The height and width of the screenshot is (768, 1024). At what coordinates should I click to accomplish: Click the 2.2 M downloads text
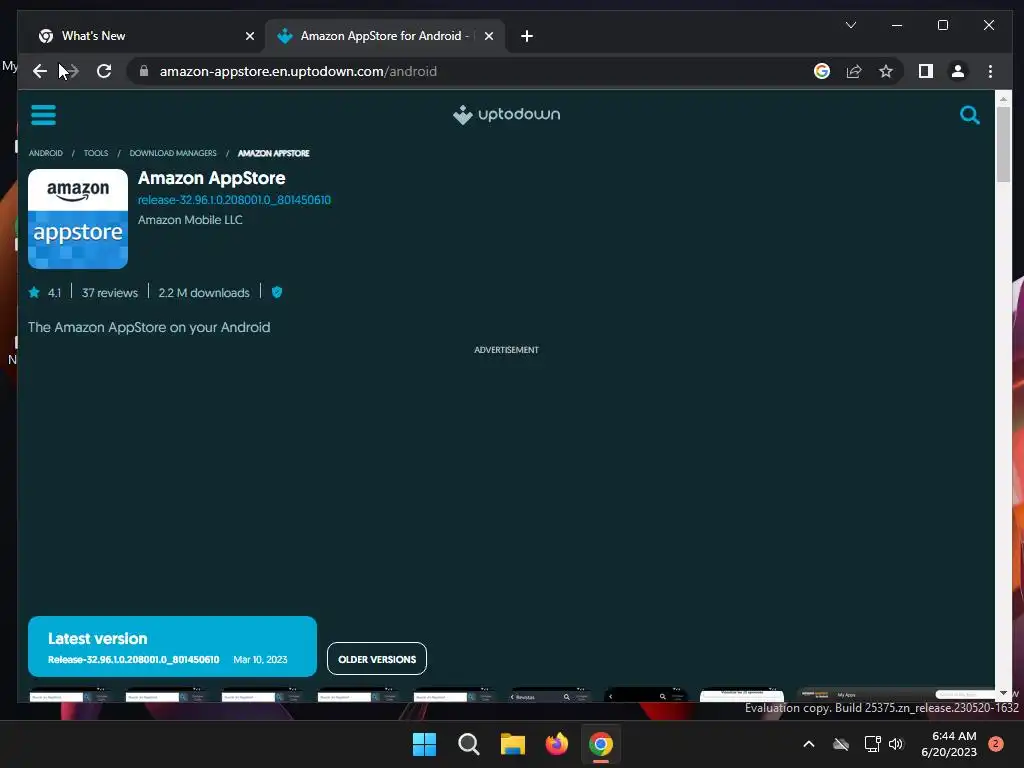pos(204,293)
